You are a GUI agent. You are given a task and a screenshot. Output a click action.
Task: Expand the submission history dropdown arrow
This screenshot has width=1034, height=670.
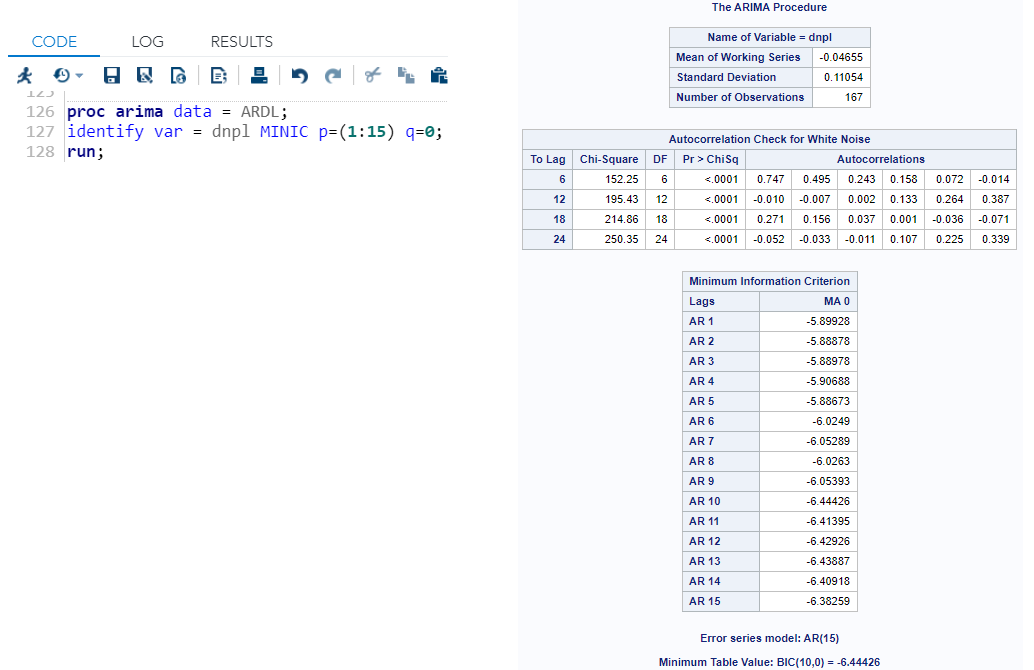[80, 75]
